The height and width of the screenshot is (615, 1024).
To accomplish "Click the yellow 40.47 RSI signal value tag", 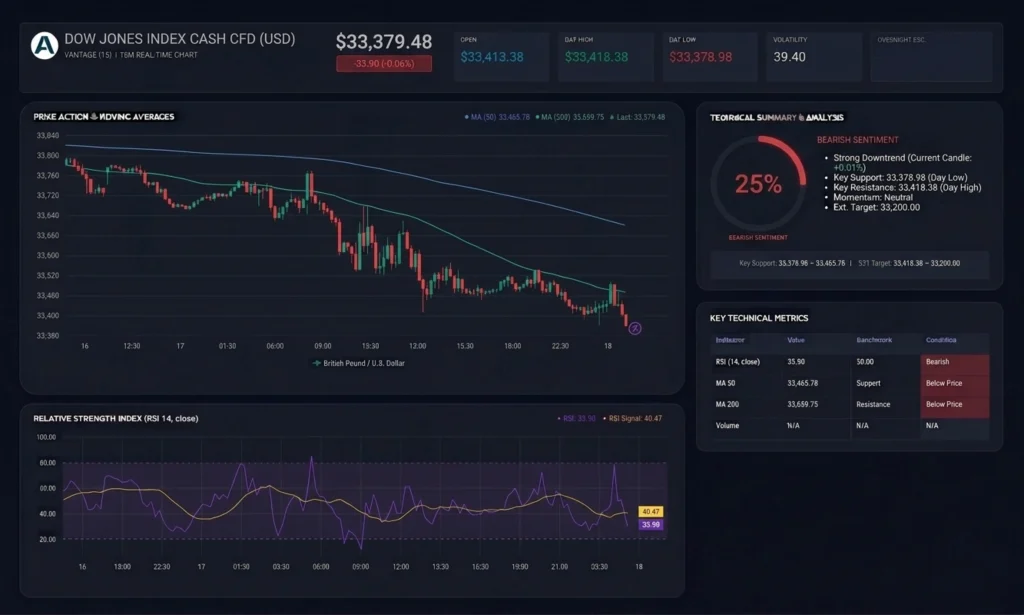I will click(x=650, y=512).
